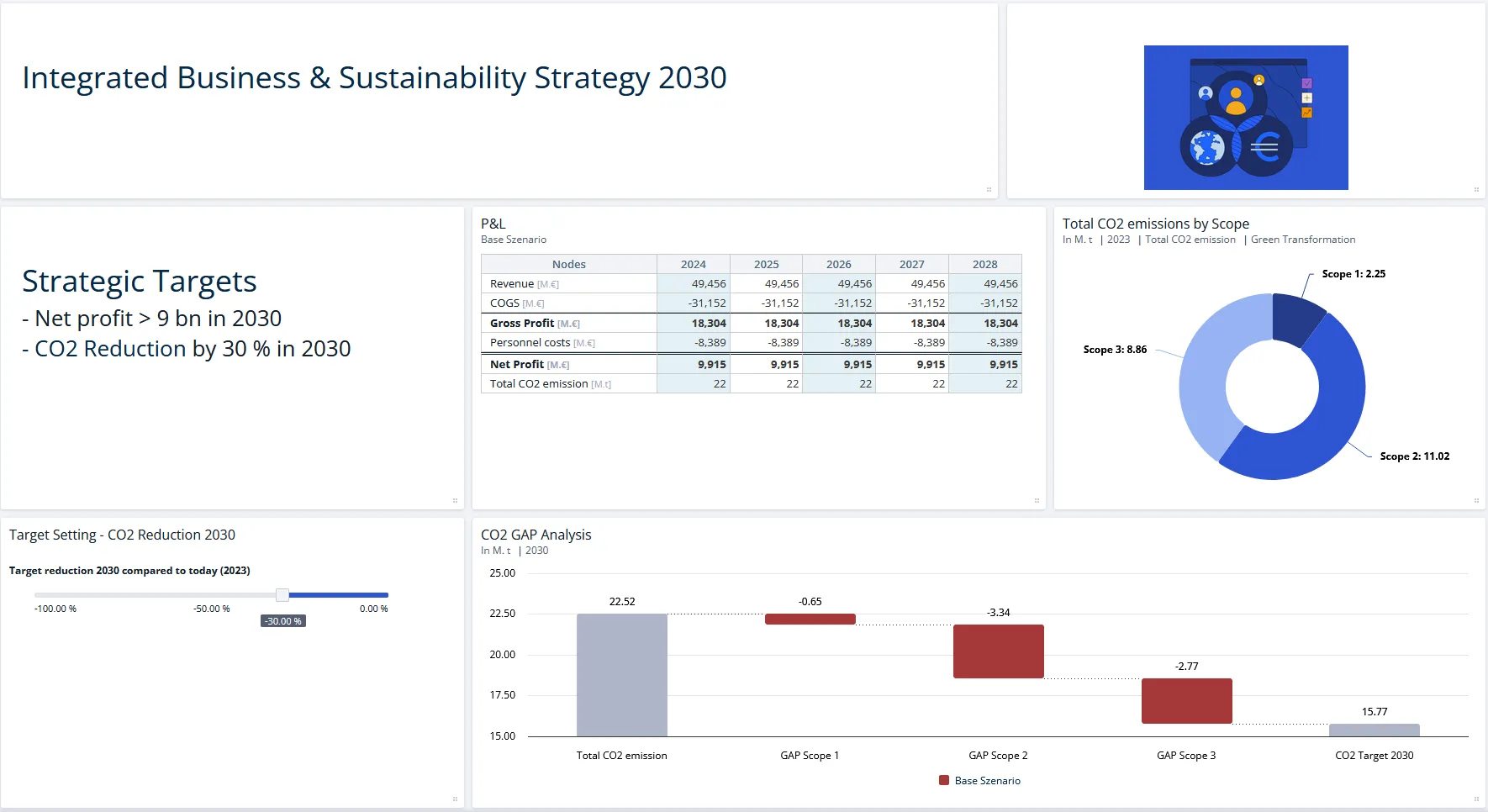Click the GAP Scope 2 red bar
The height and width of the screenshot is (812, 1488).
tap(999, 651)
